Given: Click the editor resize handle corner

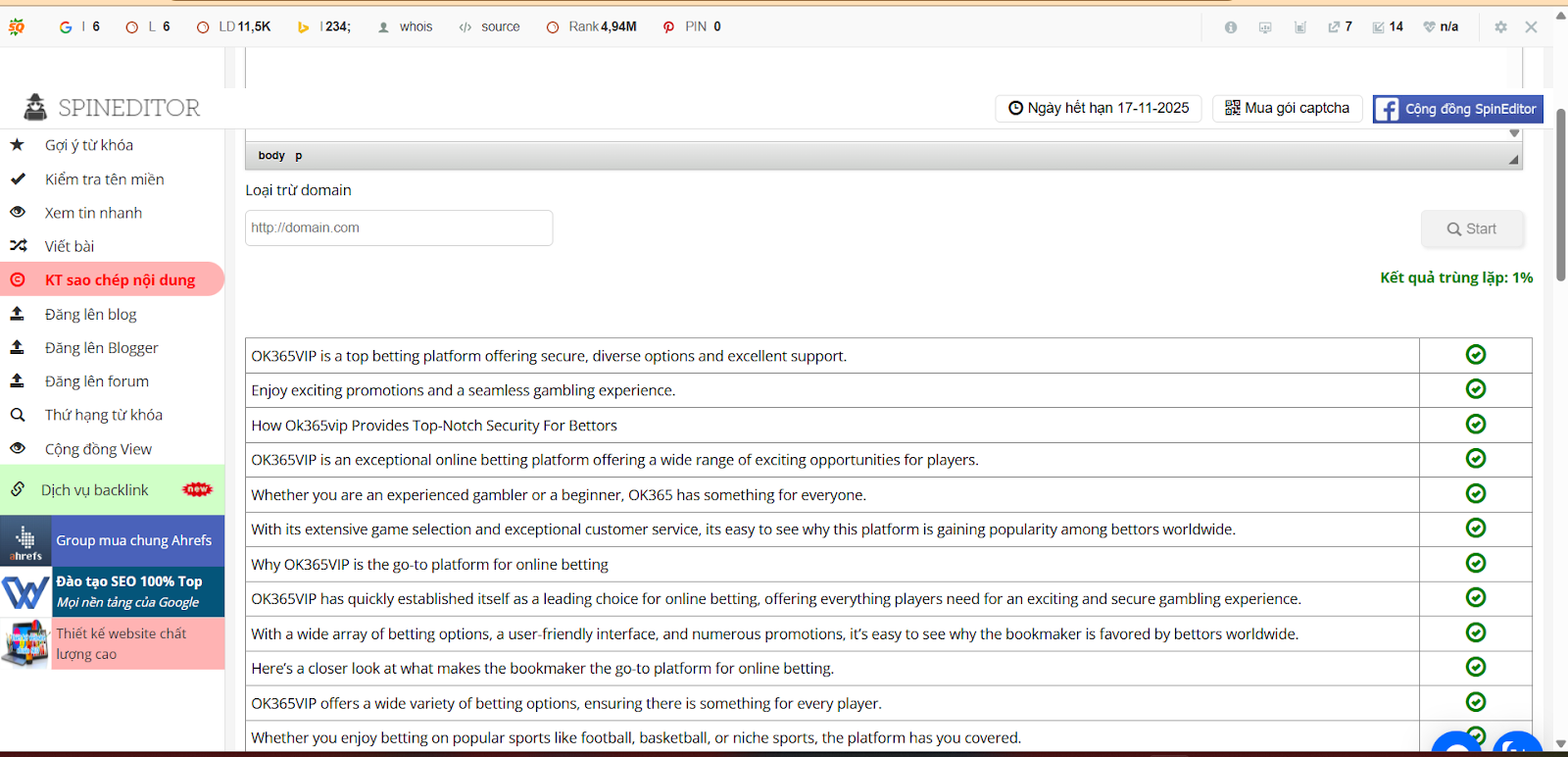Looking at the screenshot, I should point(1514,159).
